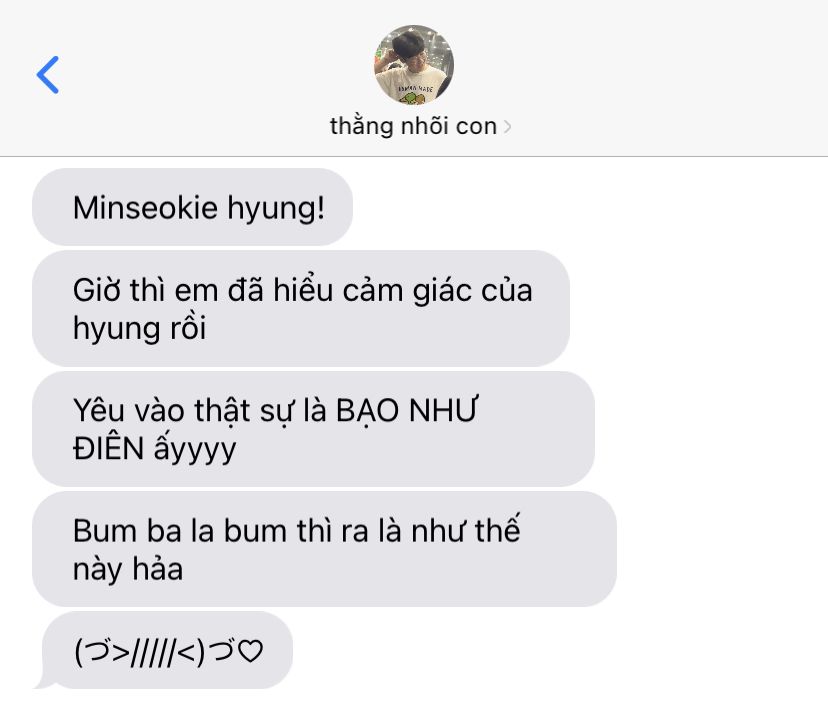Click "hyung rồi" in the second message
The width and height of the screenshot is (828, 708).
coord(139,328)
